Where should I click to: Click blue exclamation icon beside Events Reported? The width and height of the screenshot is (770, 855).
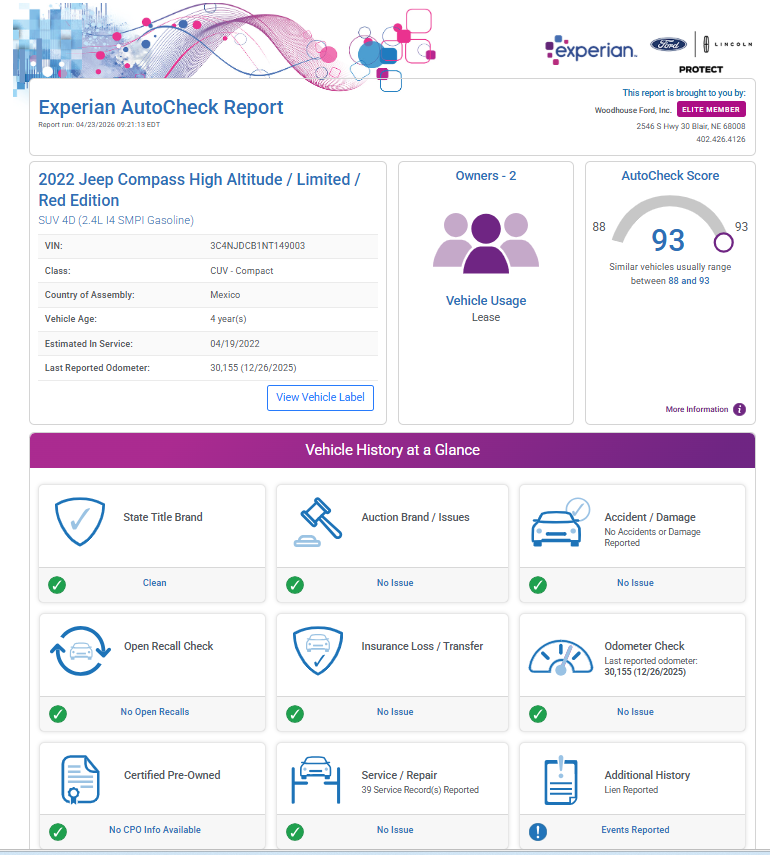[x=538, y=832]
